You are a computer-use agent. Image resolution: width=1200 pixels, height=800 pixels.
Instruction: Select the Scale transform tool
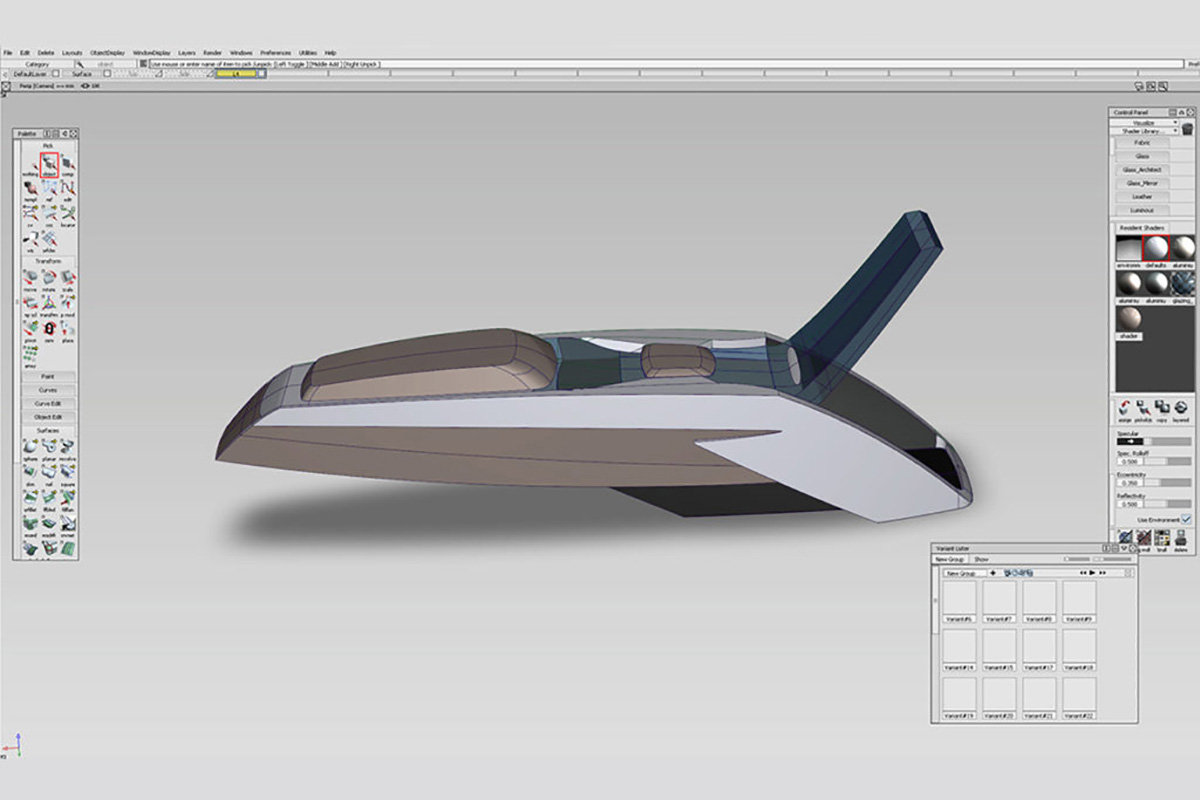coord(68,279)
